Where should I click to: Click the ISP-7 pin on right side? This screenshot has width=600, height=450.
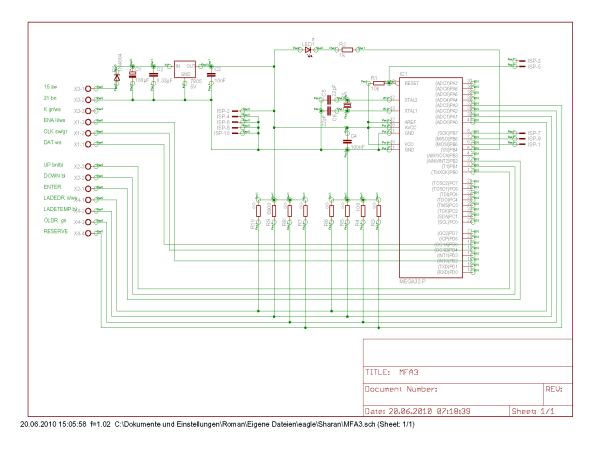[x=522, y=133]
